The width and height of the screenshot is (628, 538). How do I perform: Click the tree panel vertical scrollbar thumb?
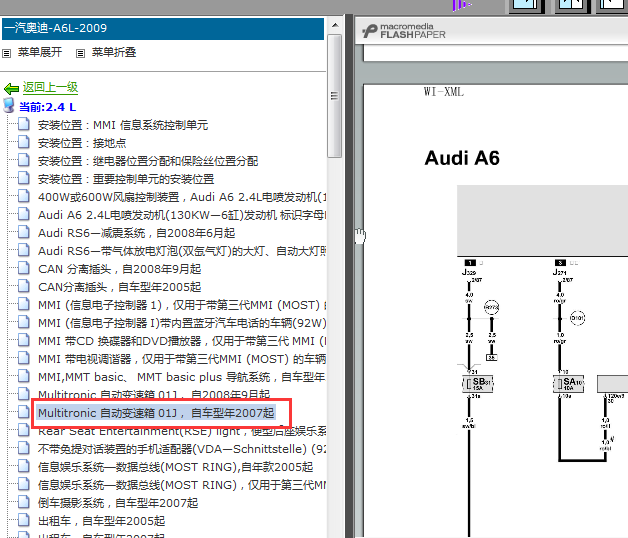tap(334, 96)
